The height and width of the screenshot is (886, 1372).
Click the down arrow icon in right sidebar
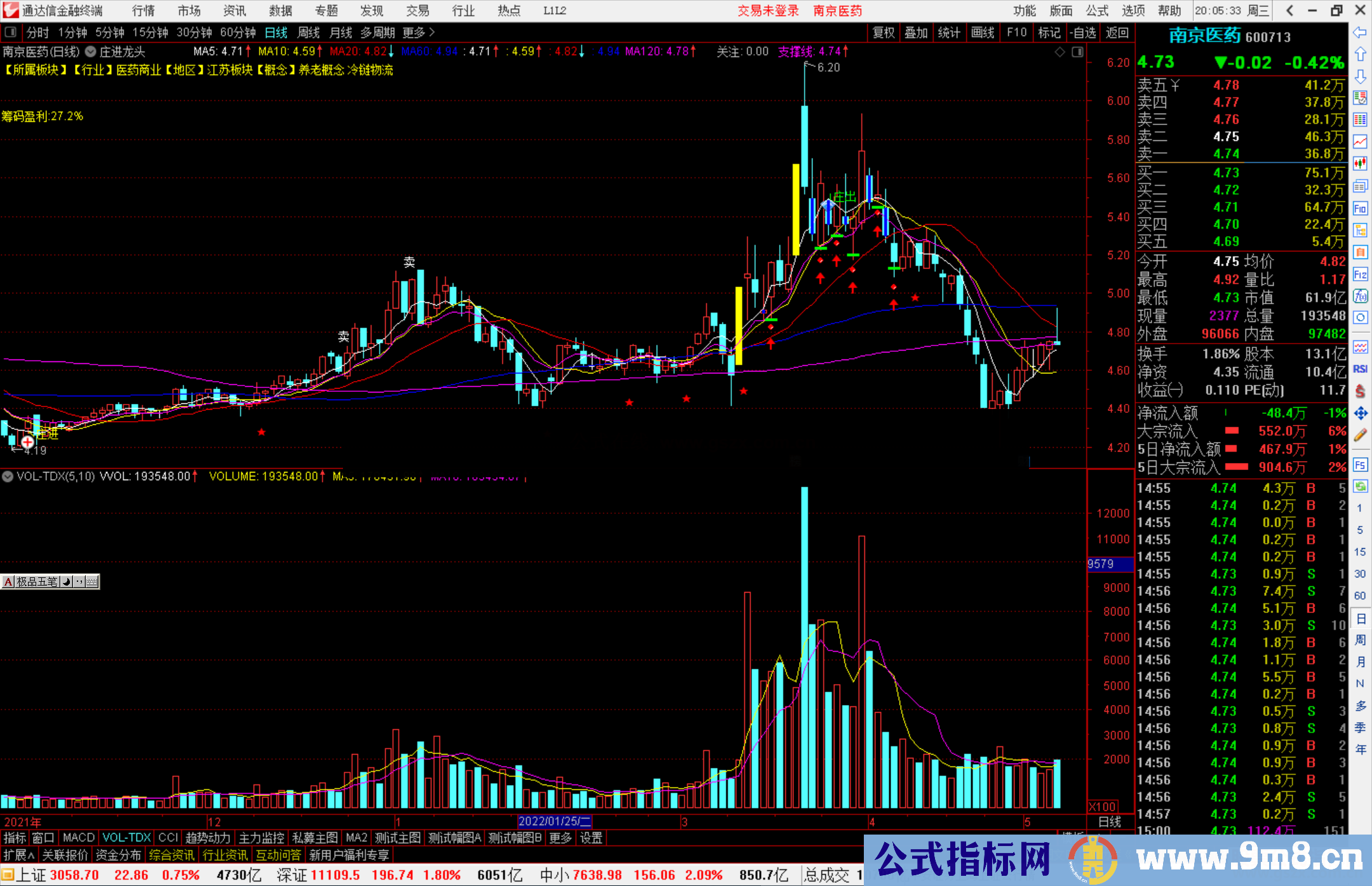pos(1360,76)
